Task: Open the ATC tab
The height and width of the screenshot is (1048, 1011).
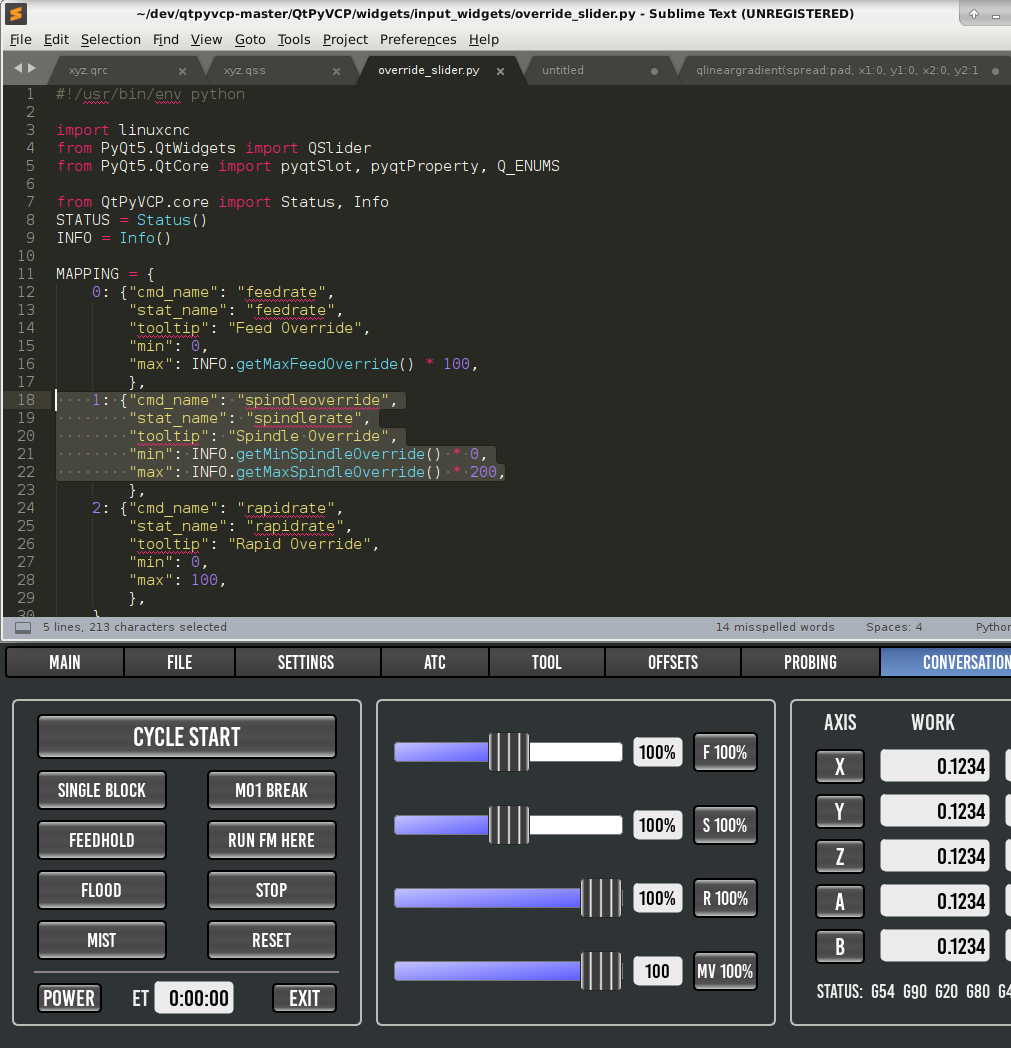Action: tap(435, 662)
